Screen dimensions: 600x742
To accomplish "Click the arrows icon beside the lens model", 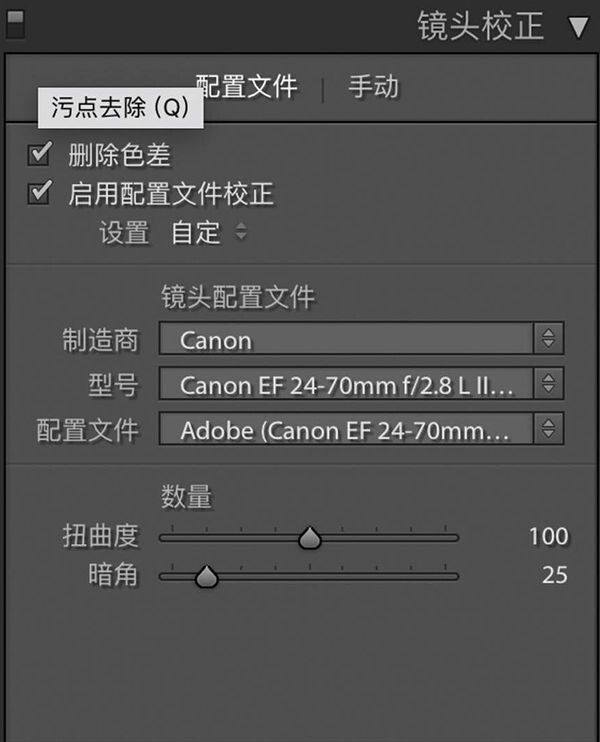I will point(548,383).
